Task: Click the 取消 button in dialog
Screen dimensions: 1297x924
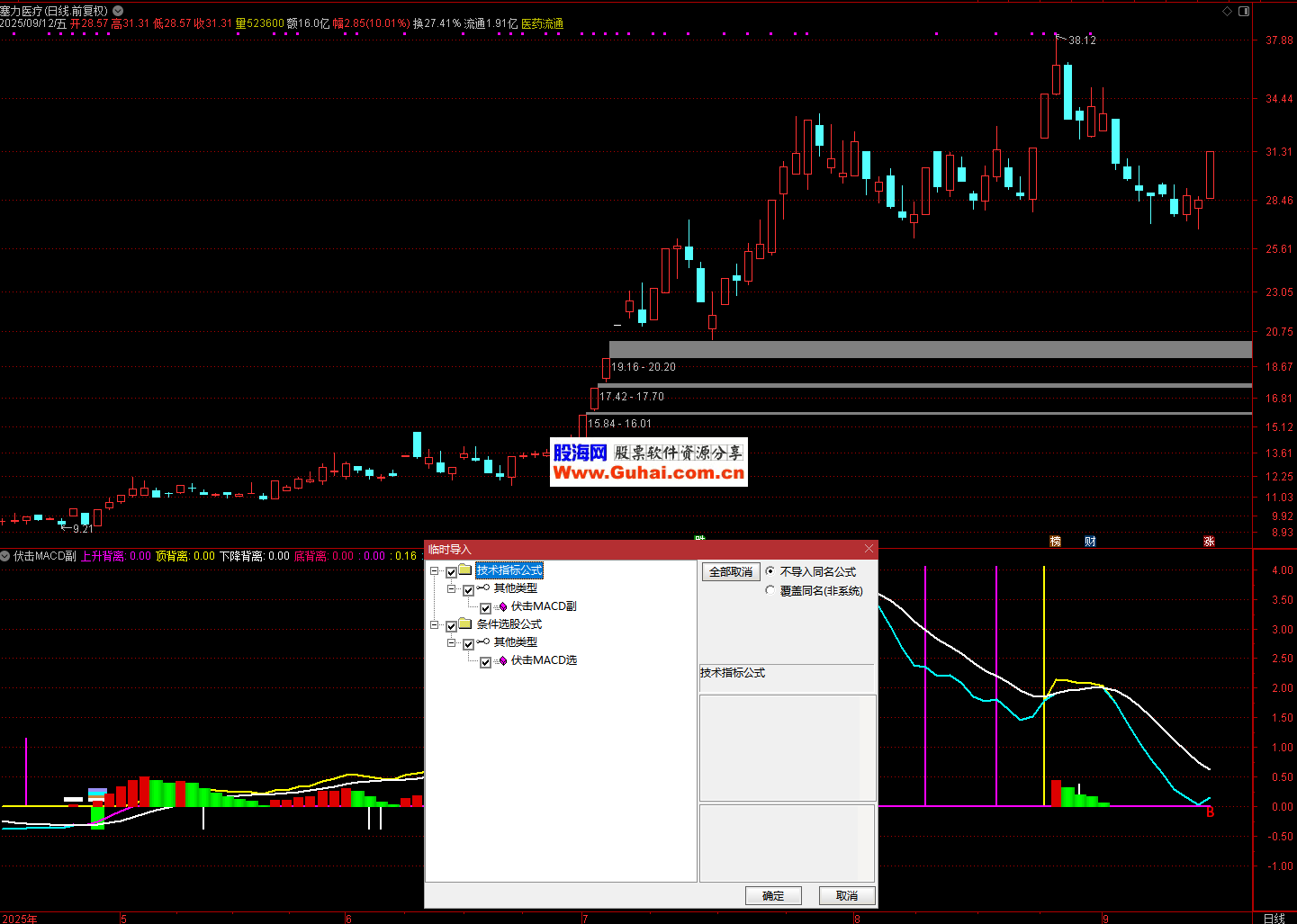Action: (847, 895)
